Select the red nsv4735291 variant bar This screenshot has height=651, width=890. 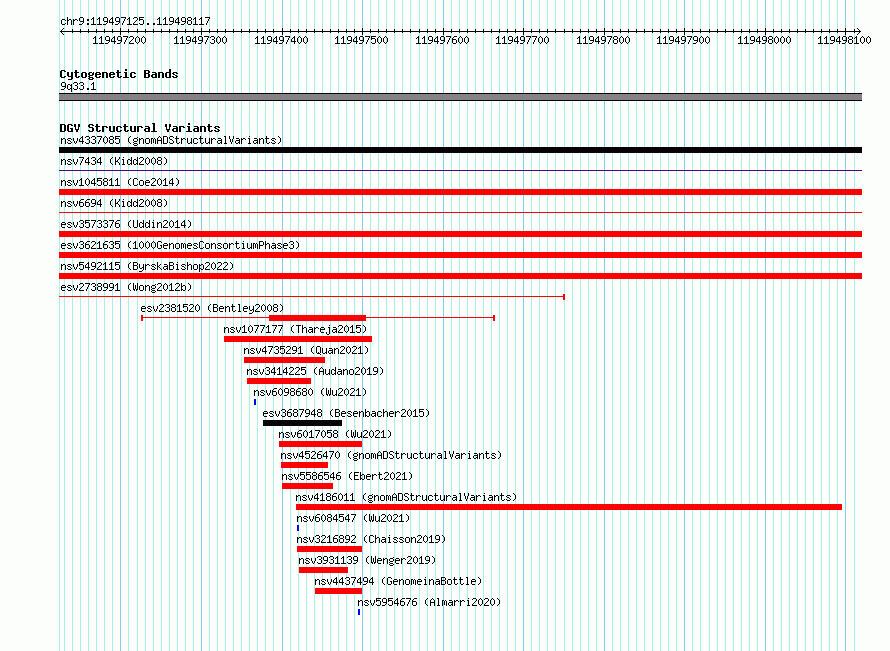284,360
